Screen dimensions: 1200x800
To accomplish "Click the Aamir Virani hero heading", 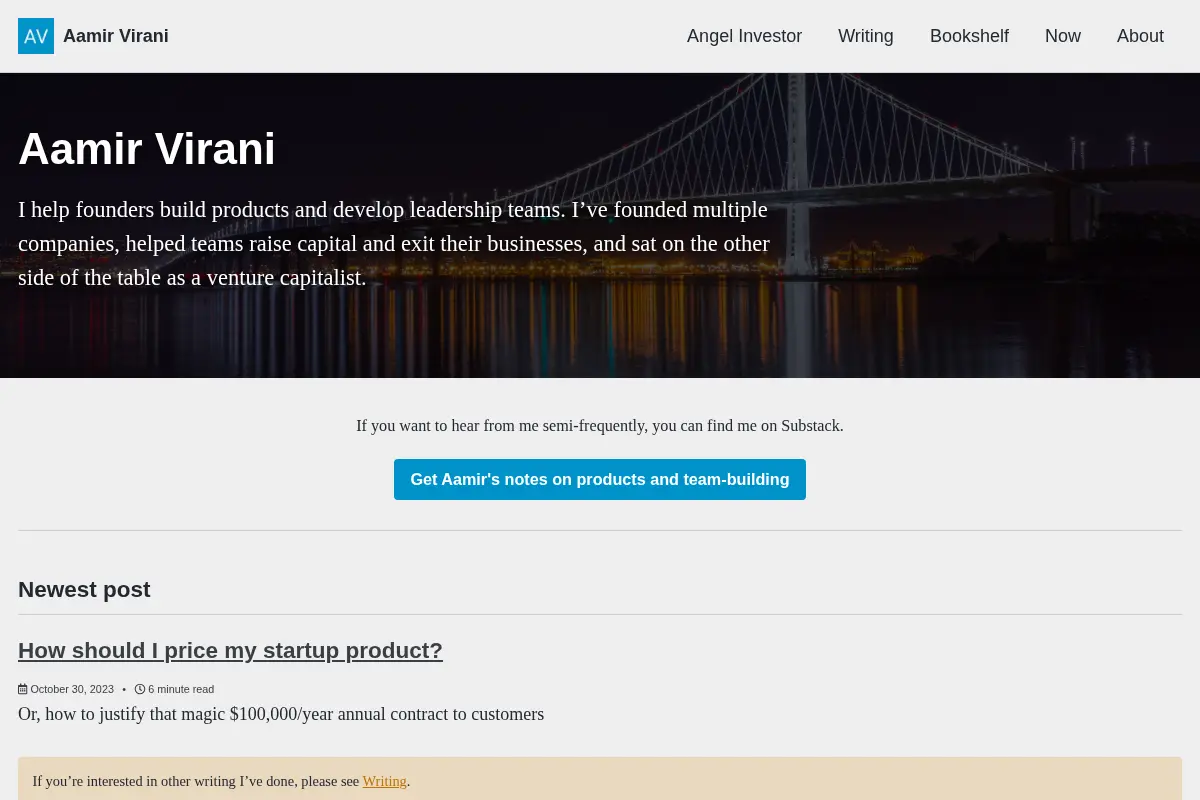I will 147,149.
